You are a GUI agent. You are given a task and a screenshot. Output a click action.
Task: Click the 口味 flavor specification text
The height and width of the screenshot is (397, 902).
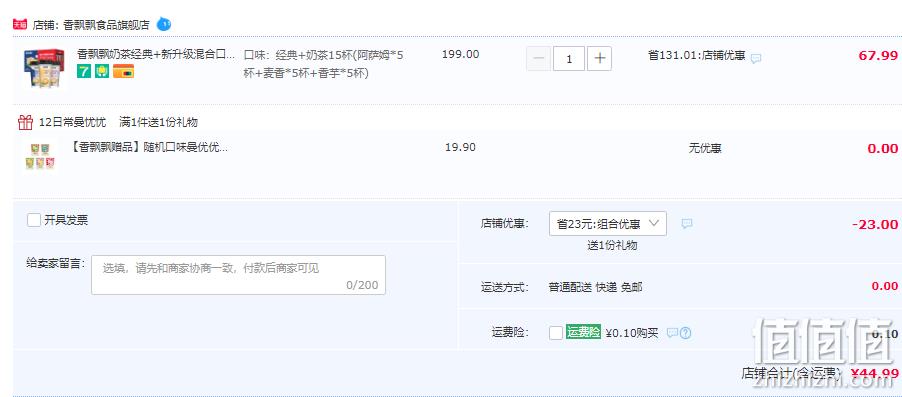point(324,64)
